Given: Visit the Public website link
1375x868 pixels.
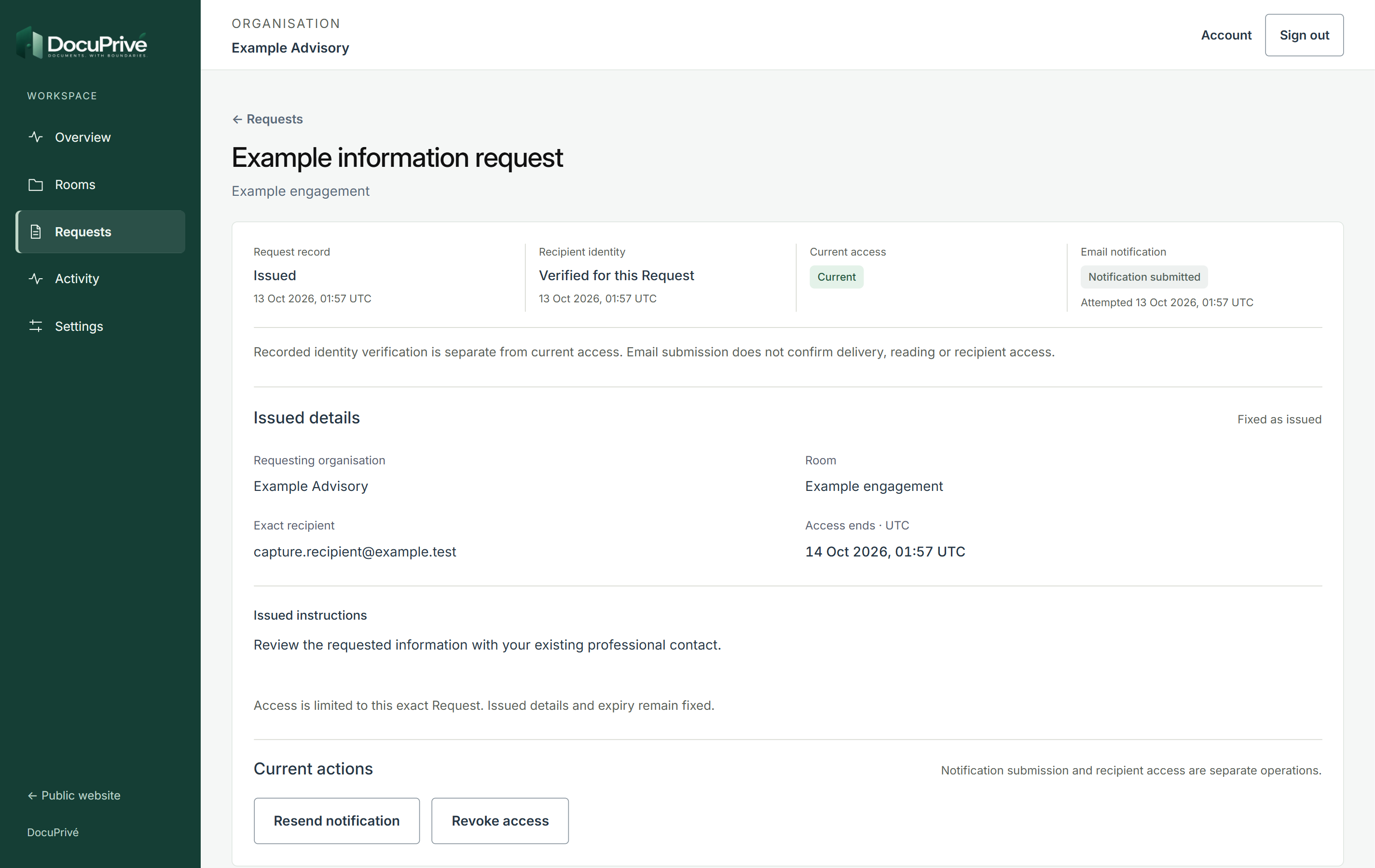Looking at the screenshot, I should [x=74, y=796].
